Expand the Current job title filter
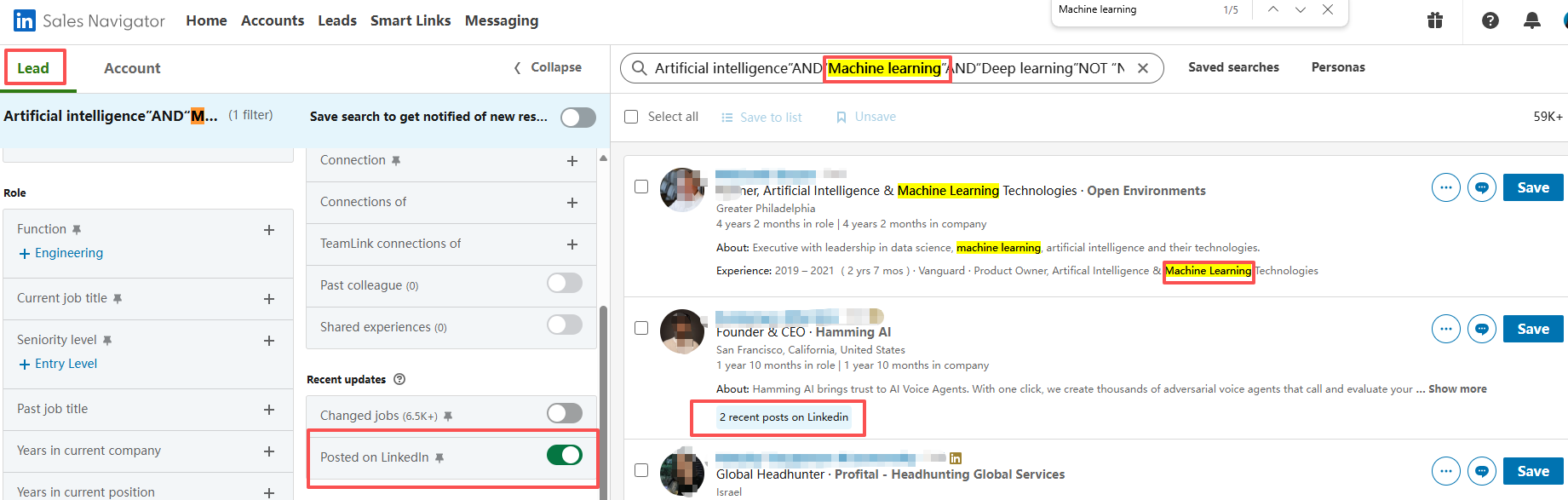1568x500 pixels. point(269,299)
